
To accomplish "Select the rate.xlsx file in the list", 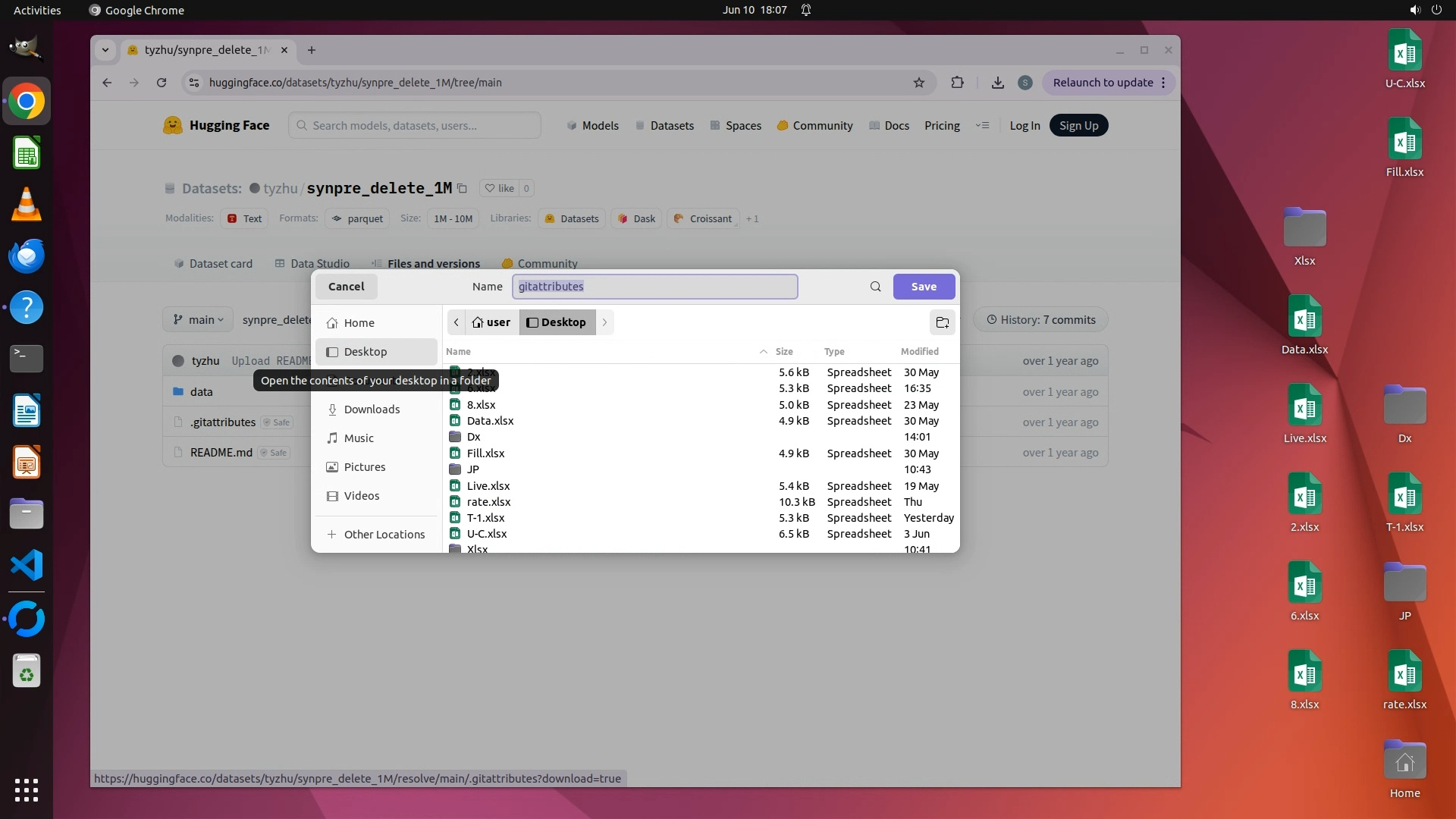I will (x=488, y=502).
